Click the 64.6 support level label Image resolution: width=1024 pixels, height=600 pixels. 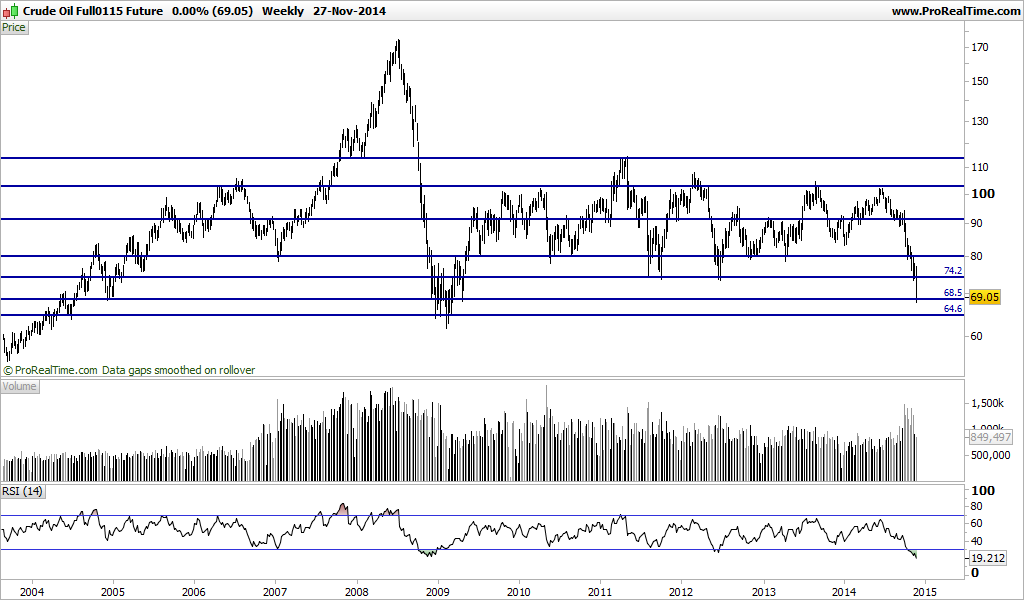click(x=953, y=308)
